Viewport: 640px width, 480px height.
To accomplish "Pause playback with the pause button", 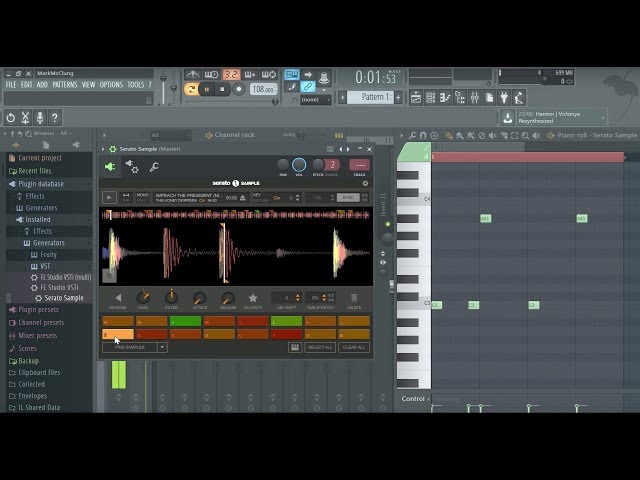I will click(x=207, y=89).
